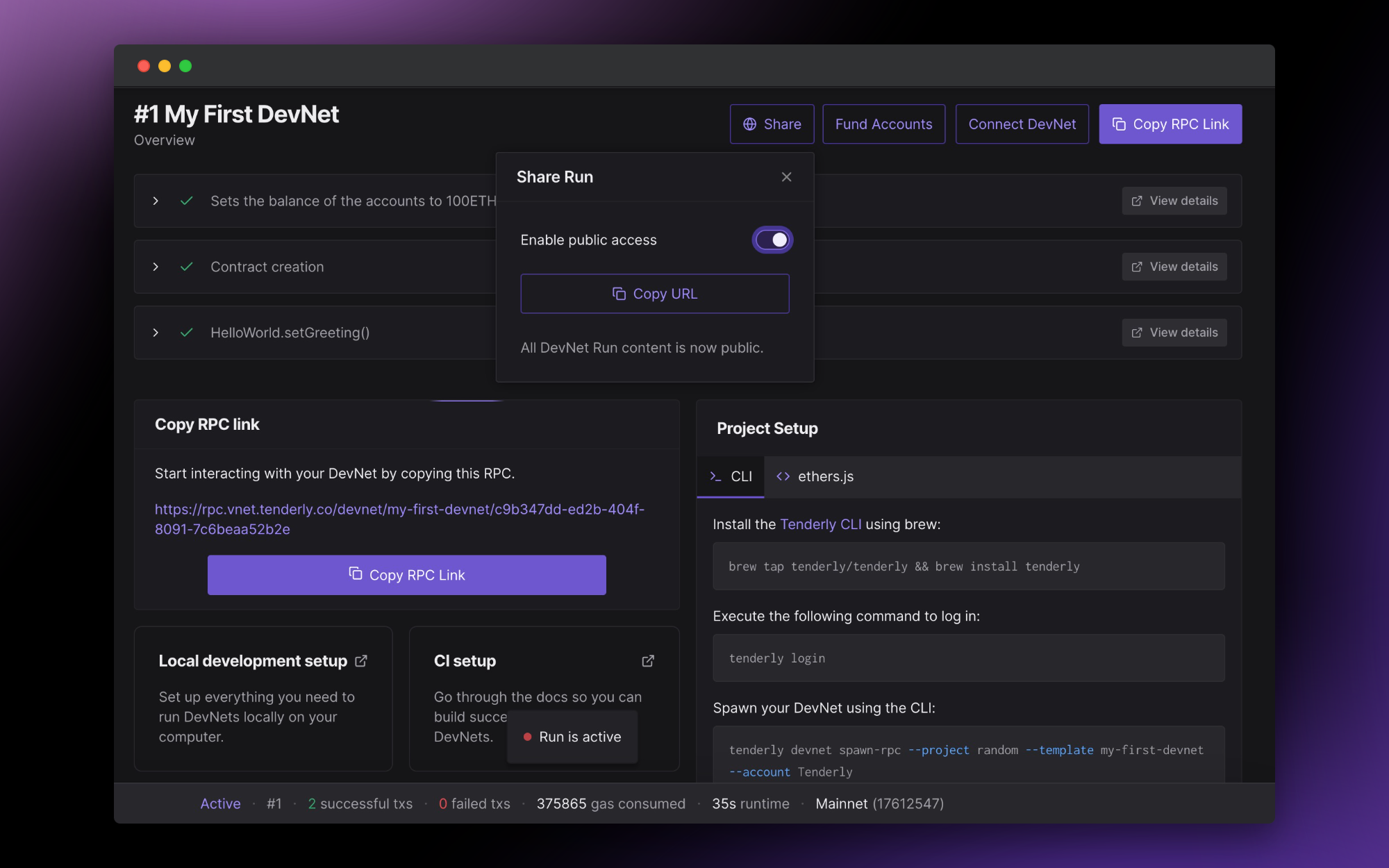Click the code brackets icon on ethers.js tab
Viewport: 1389px width, 868px height.
(783, 476)
